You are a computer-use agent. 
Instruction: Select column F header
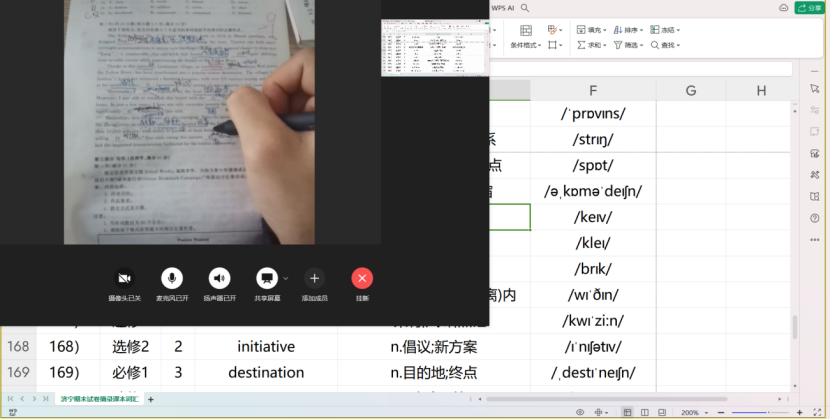[593, 91]
